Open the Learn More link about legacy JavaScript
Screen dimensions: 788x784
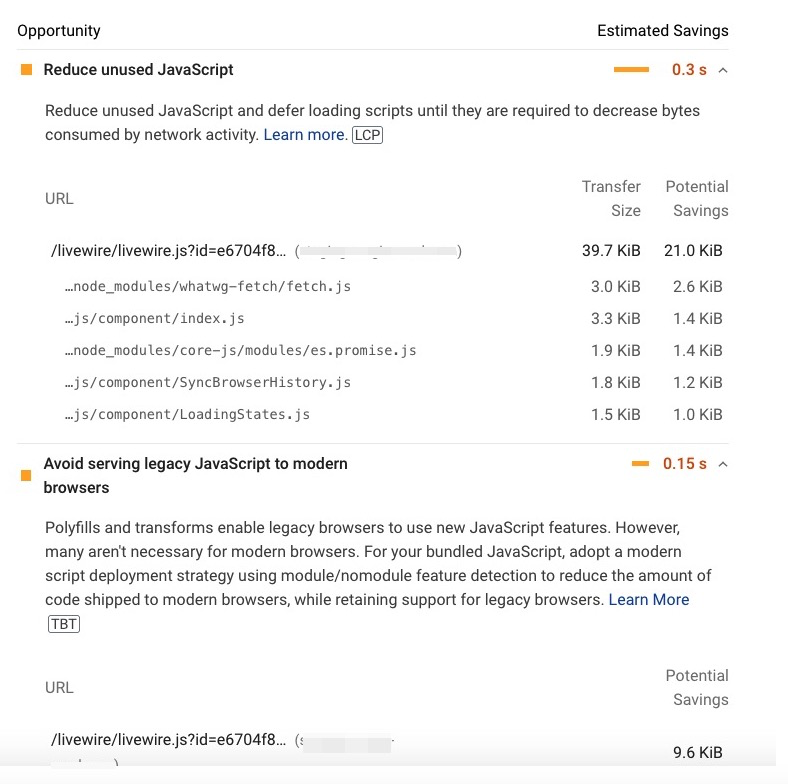pyautogui.click(x=649, y=600)
